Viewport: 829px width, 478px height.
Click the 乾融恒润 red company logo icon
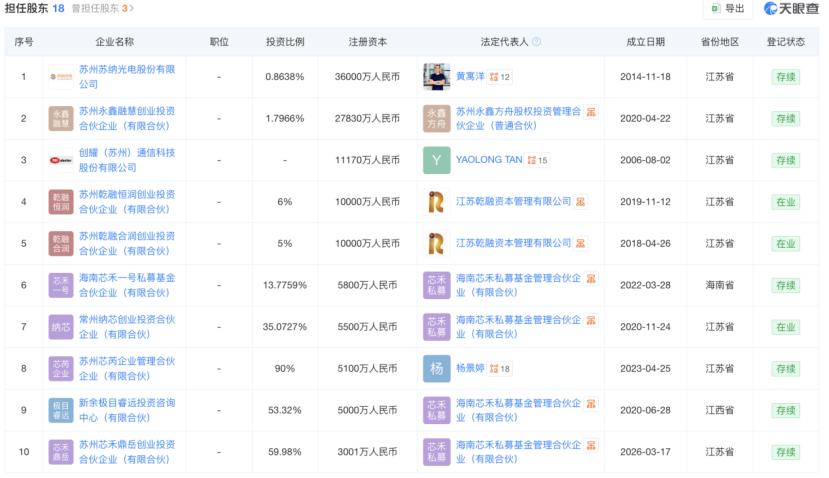click(61, 202)
